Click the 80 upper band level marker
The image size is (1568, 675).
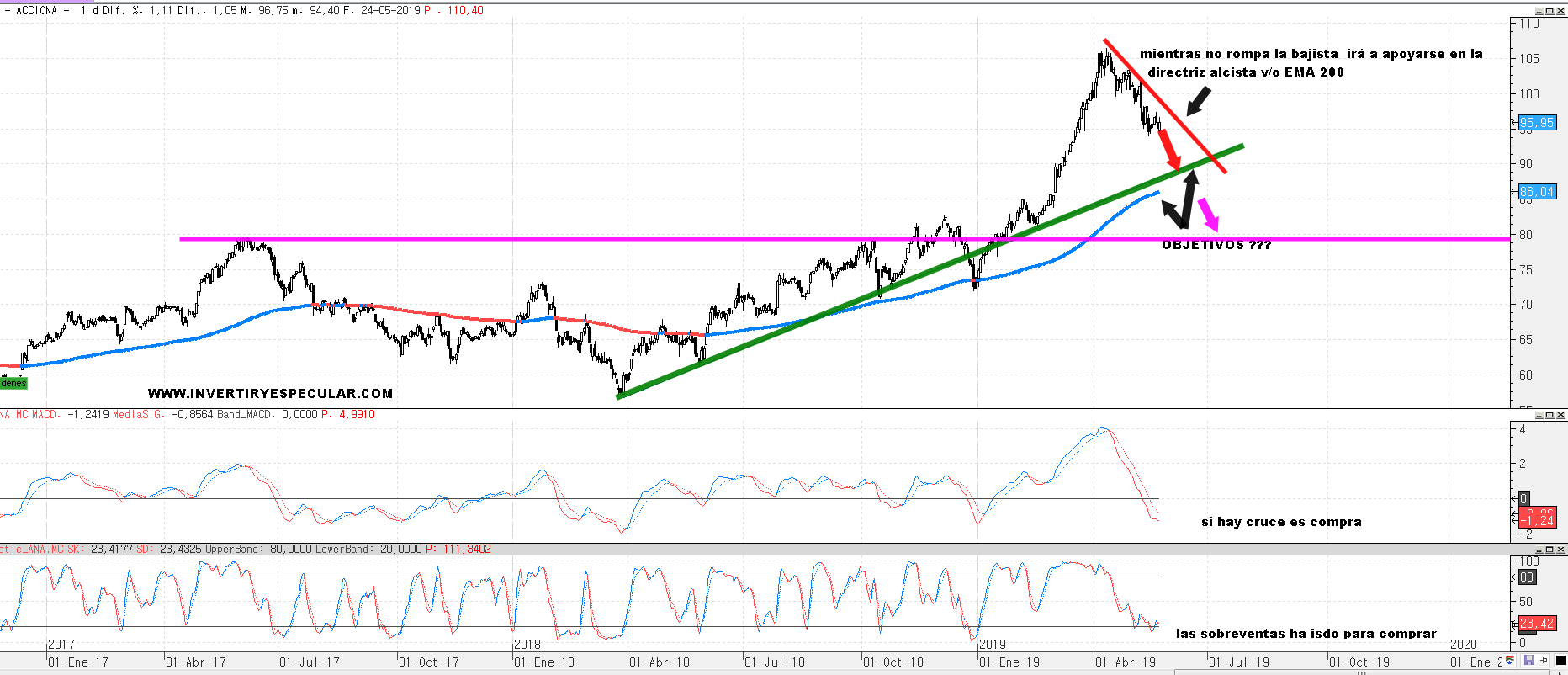pos(1527,577)
